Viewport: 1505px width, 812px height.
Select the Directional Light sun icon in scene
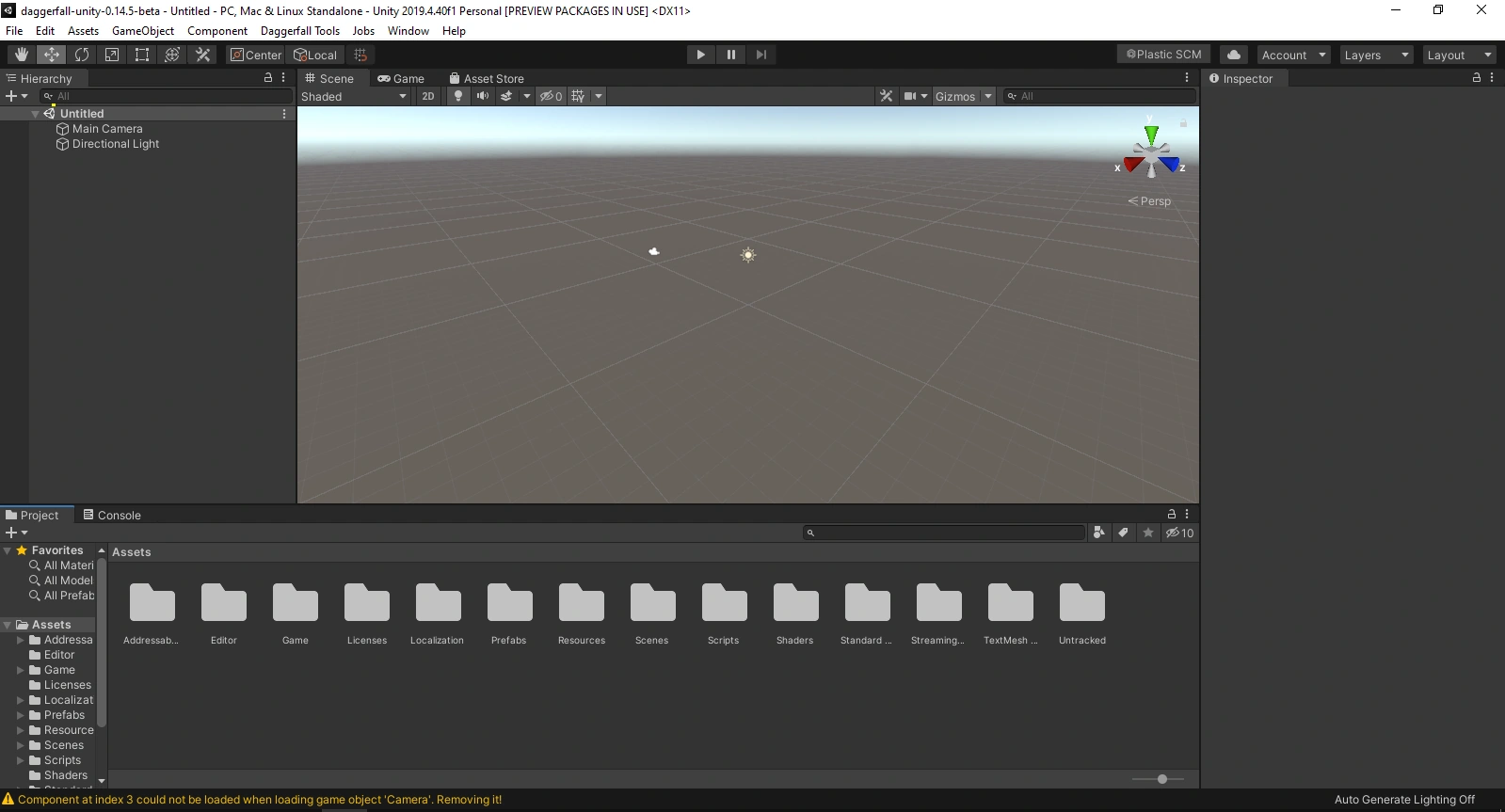pyautogui.click(x=748, y=255)
